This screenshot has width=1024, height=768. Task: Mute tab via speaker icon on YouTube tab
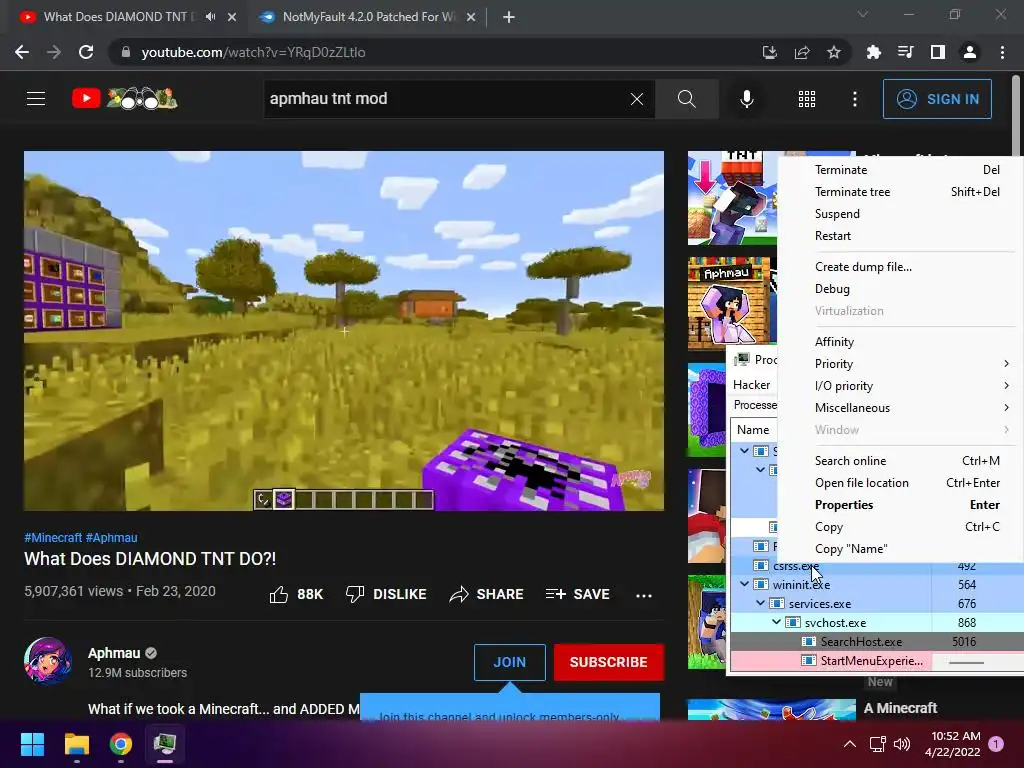[x=210, y=17]
